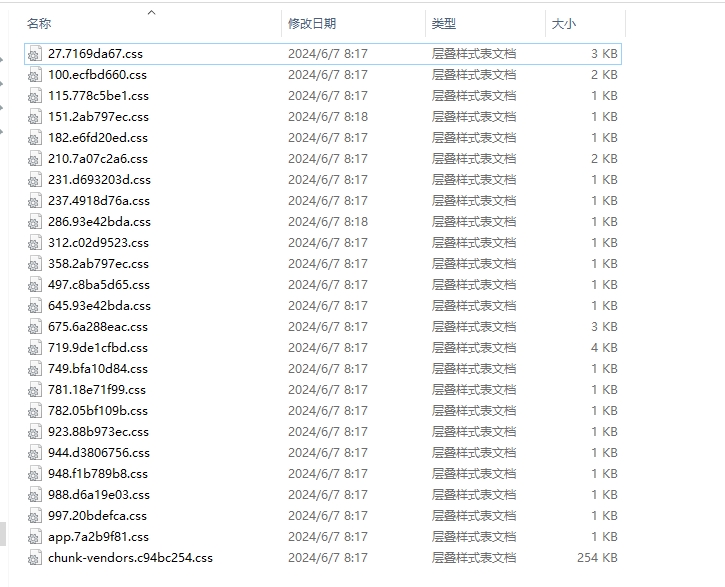Click the file icon of 497.c8ba5d65.css
The height and width of the screenshot is (587, 725).
pos(34,285)
